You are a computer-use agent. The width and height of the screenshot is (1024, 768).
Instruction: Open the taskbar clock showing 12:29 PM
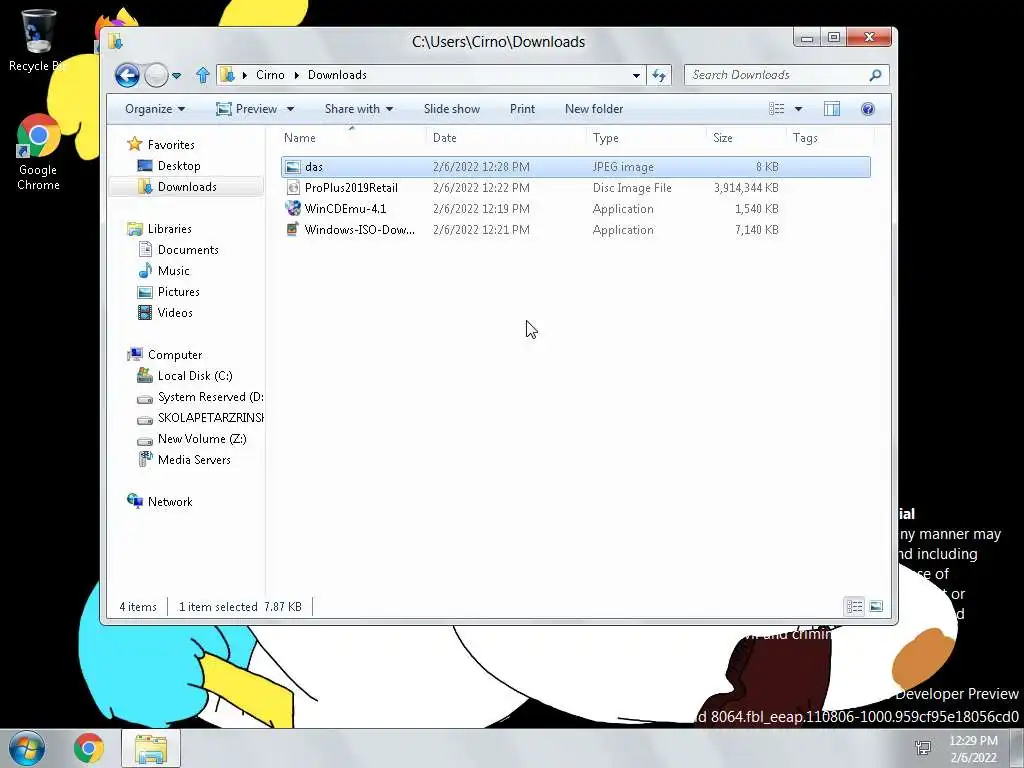(973, 748)
